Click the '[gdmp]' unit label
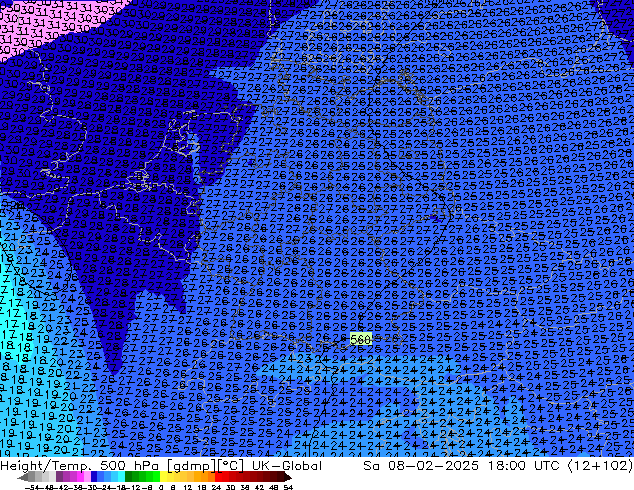The image size is (634, 490). point(192,466)
